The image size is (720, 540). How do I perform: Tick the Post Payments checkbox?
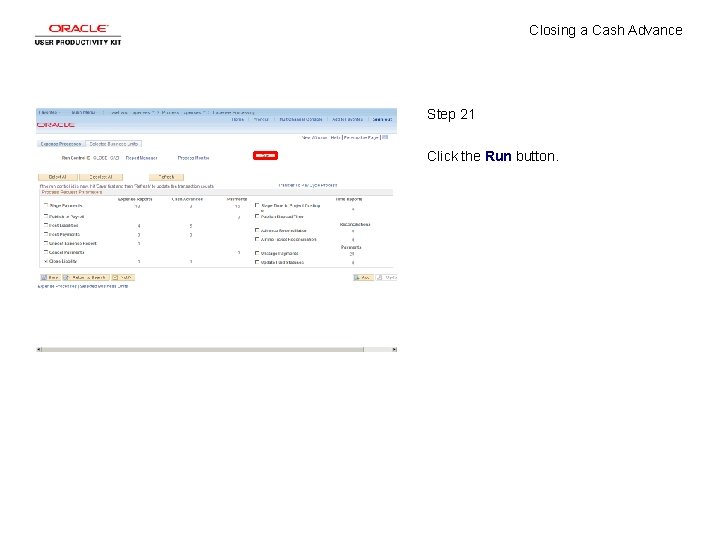[x=46, y=234]
